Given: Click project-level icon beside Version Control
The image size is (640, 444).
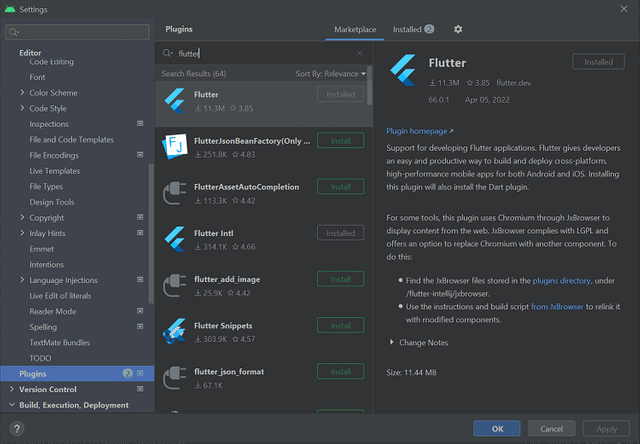Looking at the screenshot, I should 140,389.
